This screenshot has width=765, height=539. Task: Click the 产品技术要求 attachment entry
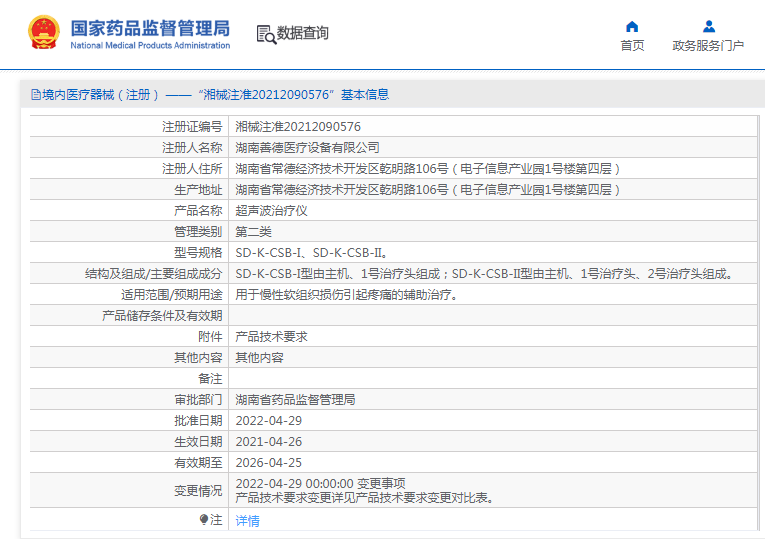click(x=271, y=337)
